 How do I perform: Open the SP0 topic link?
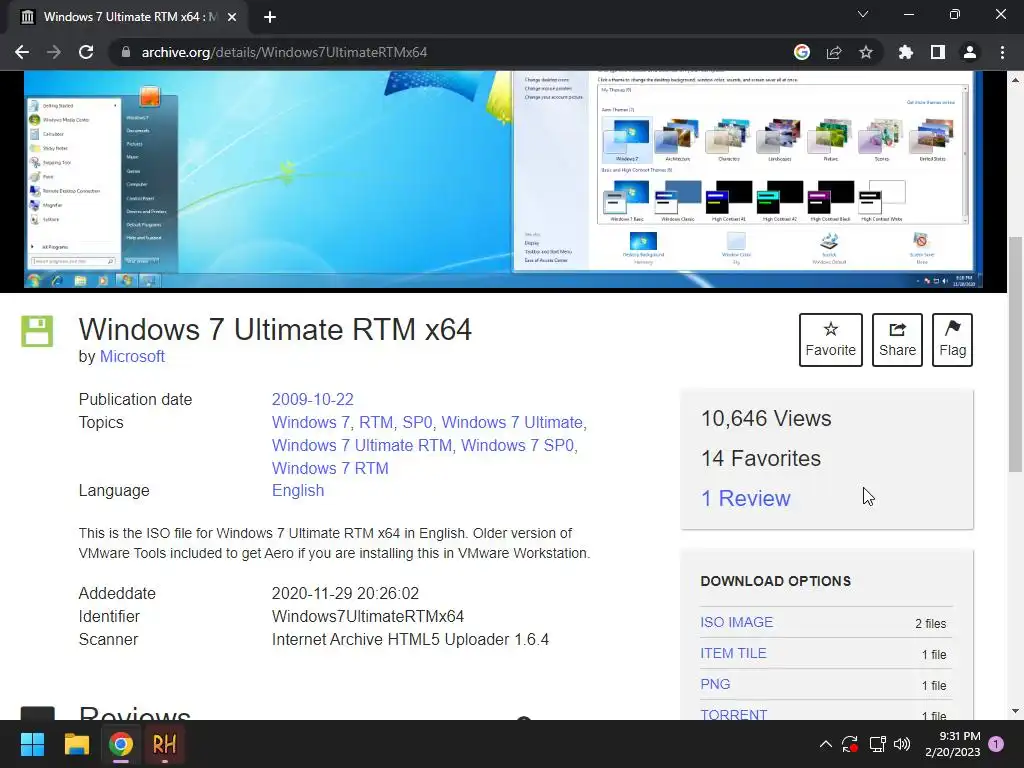(x=417, y=423)
